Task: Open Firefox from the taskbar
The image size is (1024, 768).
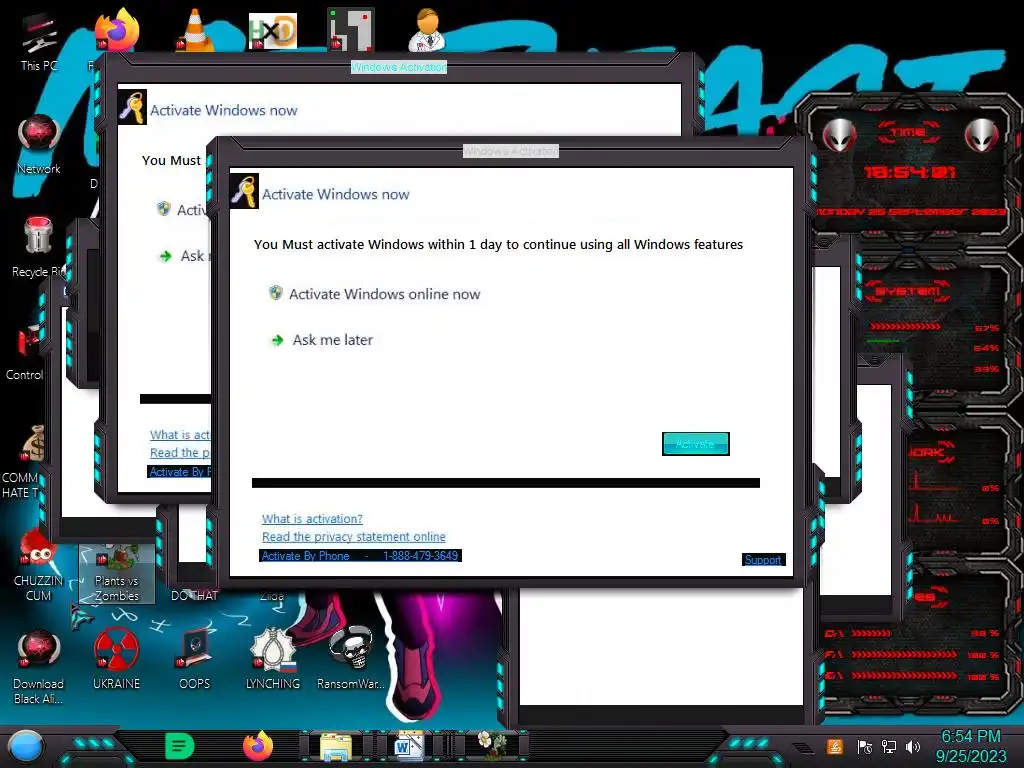Action: click(258, 746)
